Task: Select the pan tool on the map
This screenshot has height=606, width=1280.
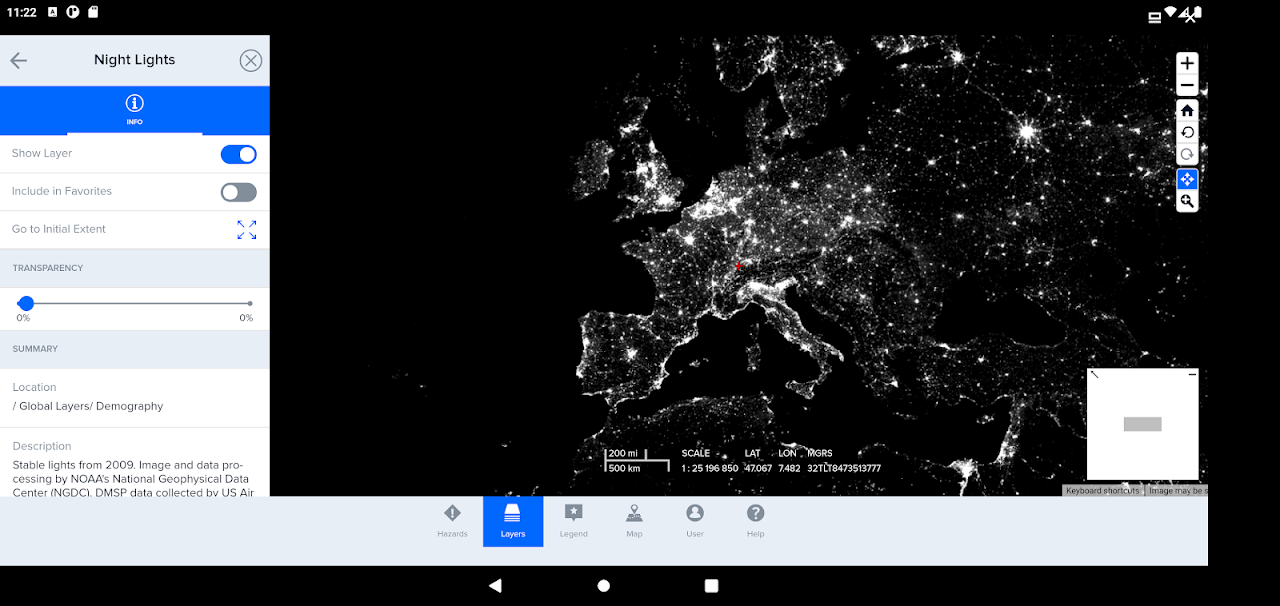Action: pos(1187,178)
